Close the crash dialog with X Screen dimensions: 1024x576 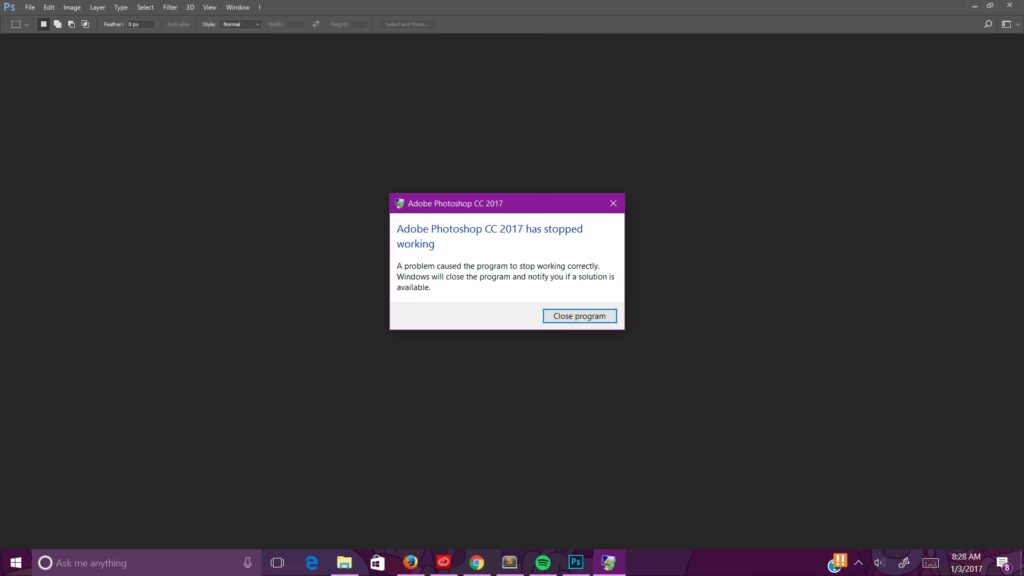point(613,203)
